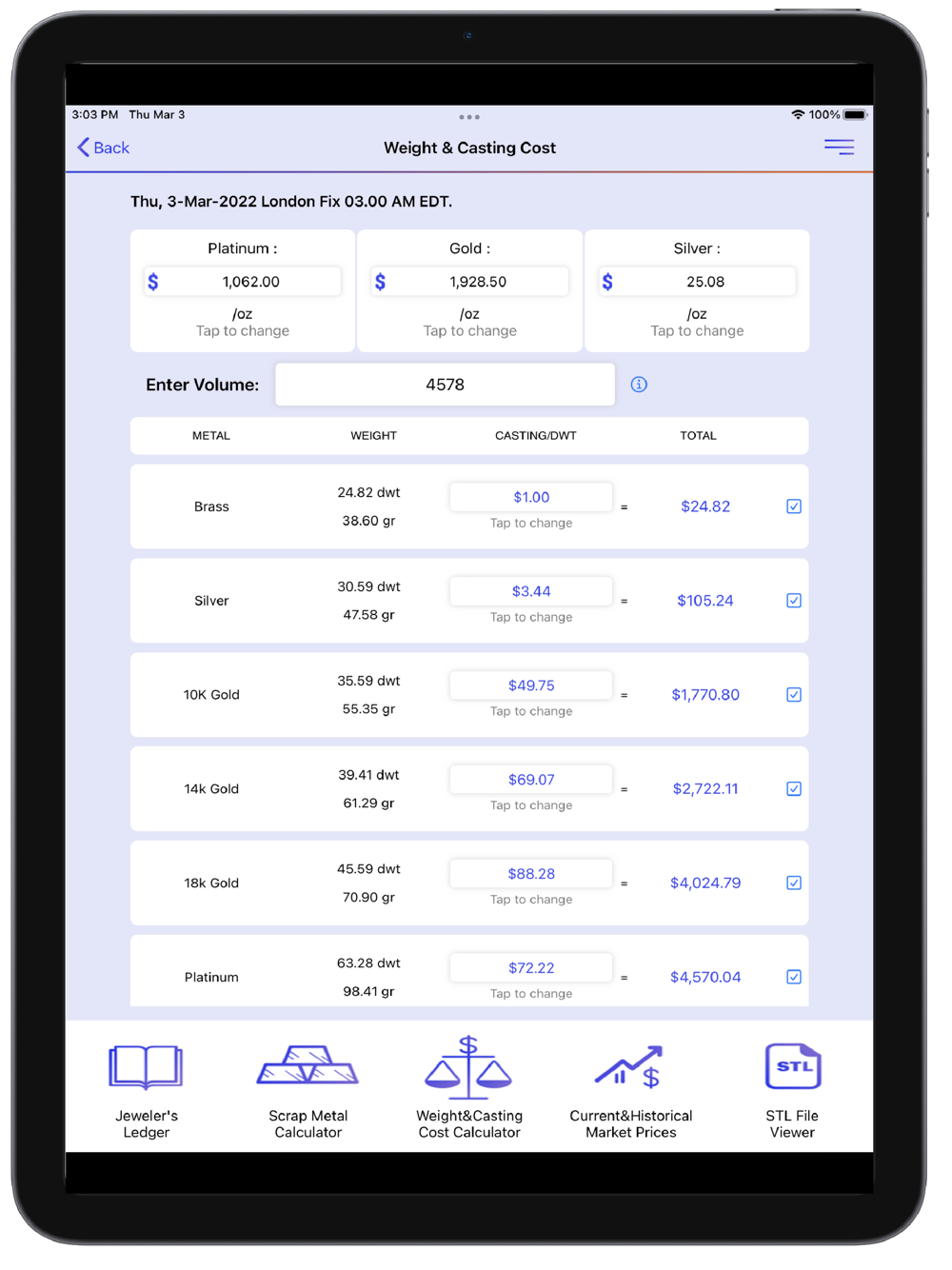Select Brass weight 24.82 dwt
The image size is (952, 1270).
click(368, 493)
